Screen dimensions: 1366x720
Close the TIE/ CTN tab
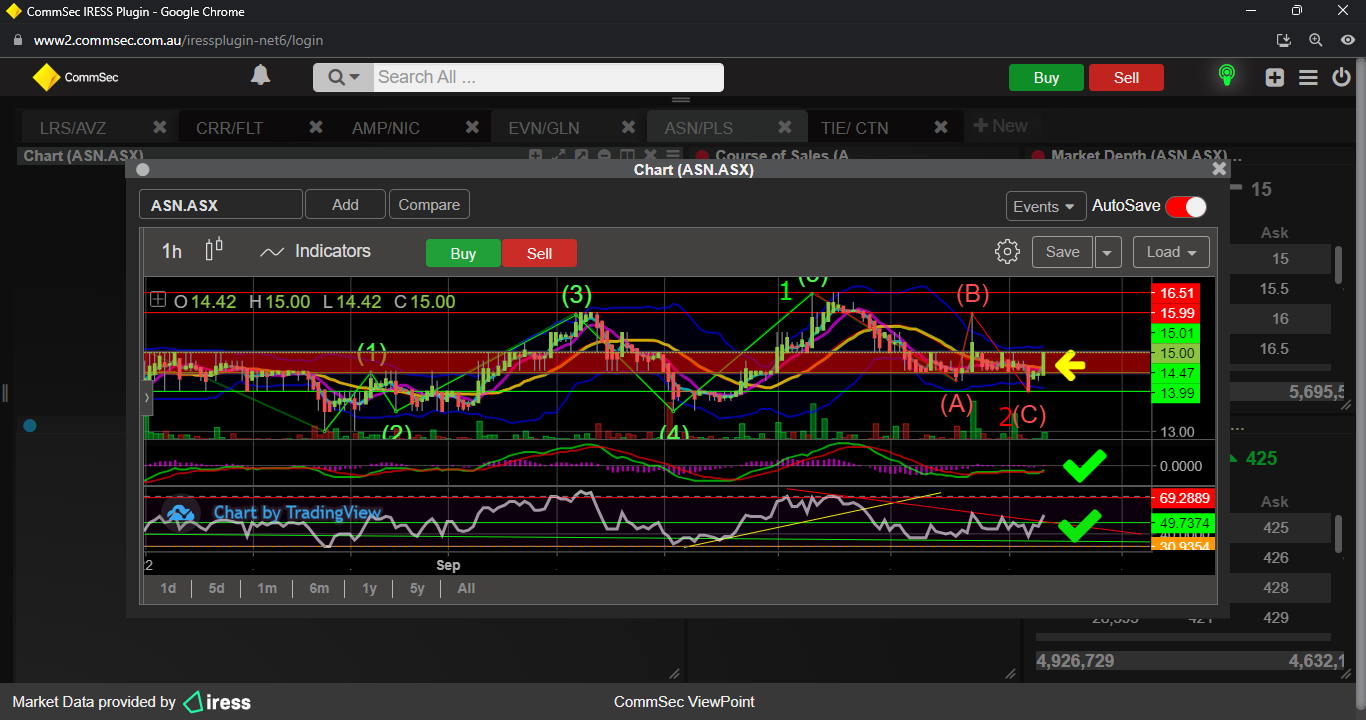941,127
